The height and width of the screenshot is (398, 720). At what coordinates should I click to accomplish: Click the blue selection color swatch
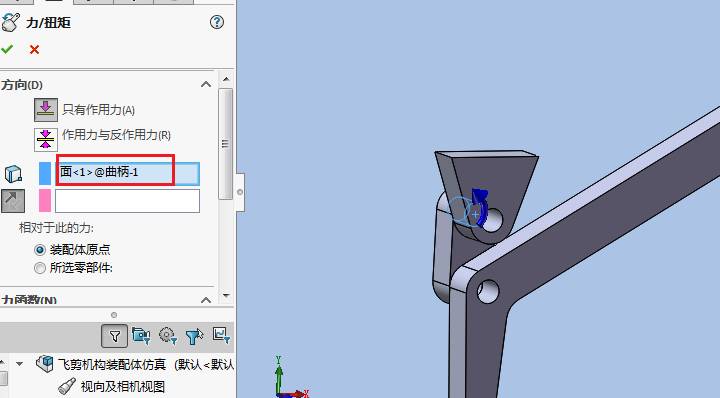(x=45, y=174)
